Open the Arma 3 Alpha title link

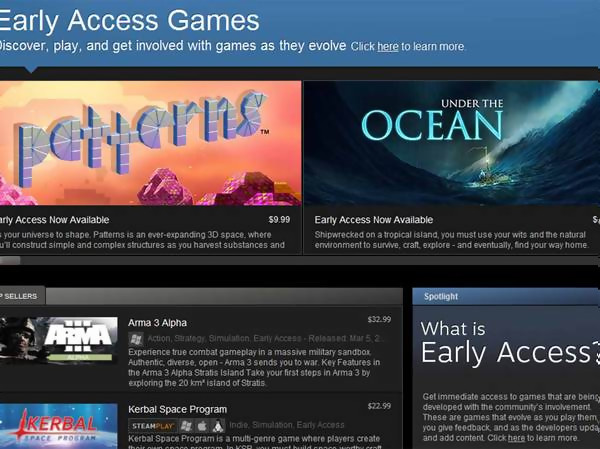[157, 323]
